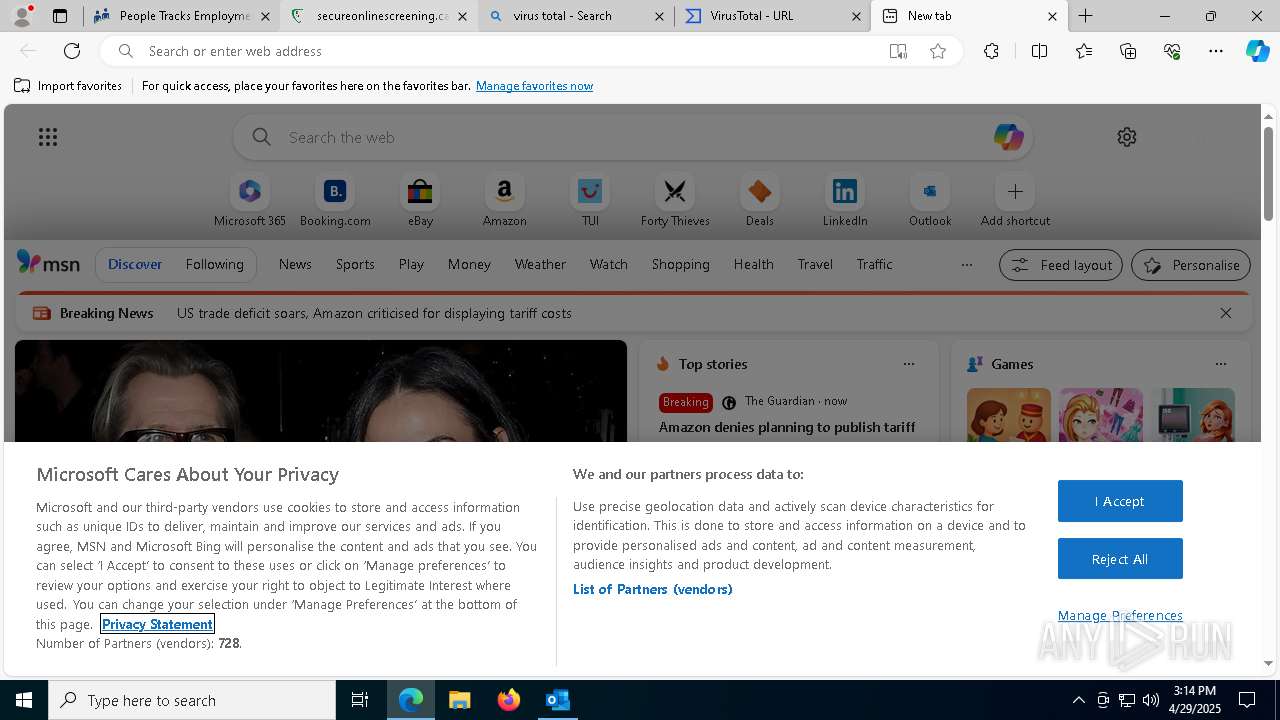Expand more MSN nav categories ellipsis
This screenshot has width=1280, height=720.
[x=966, y=265]
